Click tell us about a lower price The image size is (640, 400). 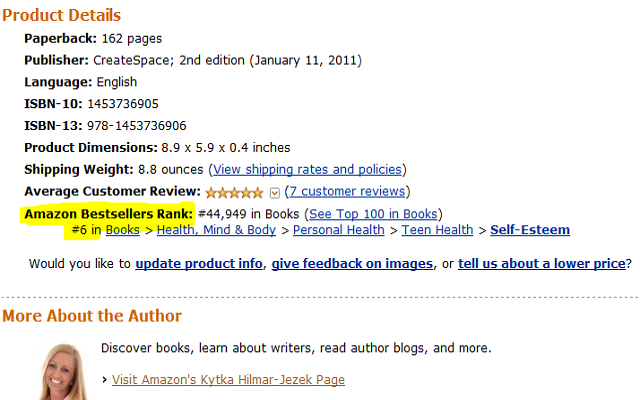(x=542, y=264)
